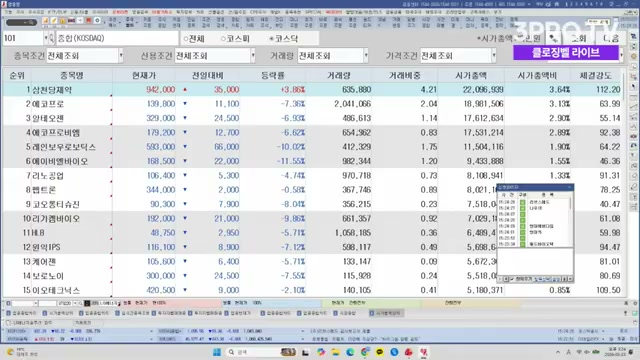640x360 pixels.
Task: Select the 원익IPS stock name
Action: click(46, 247)
